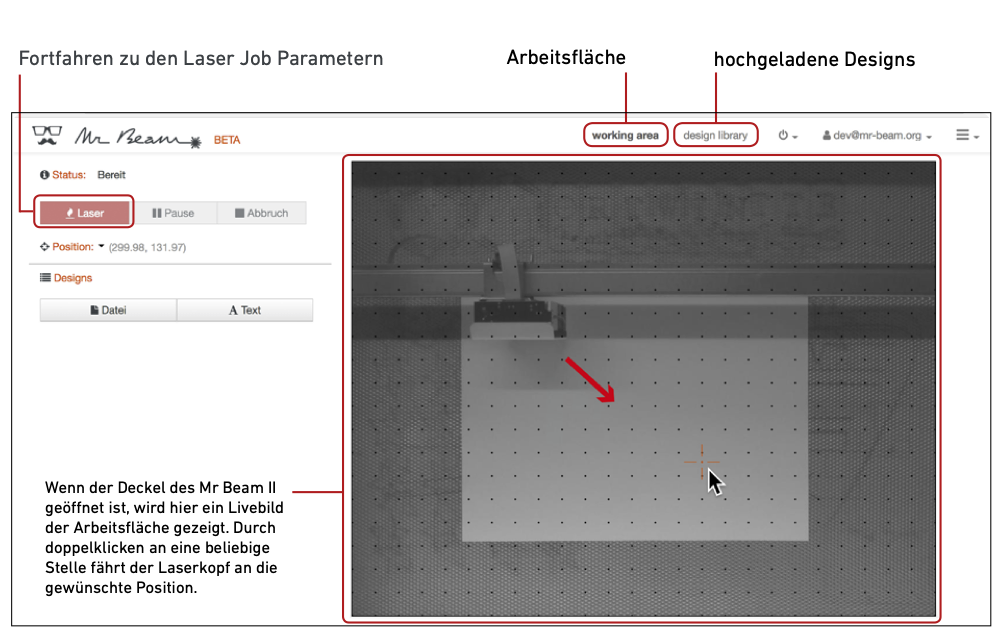Image resolution: width=1003 pixels, height=638 pixels.
Task: Click the Status info icon
Action: (44, 175)
